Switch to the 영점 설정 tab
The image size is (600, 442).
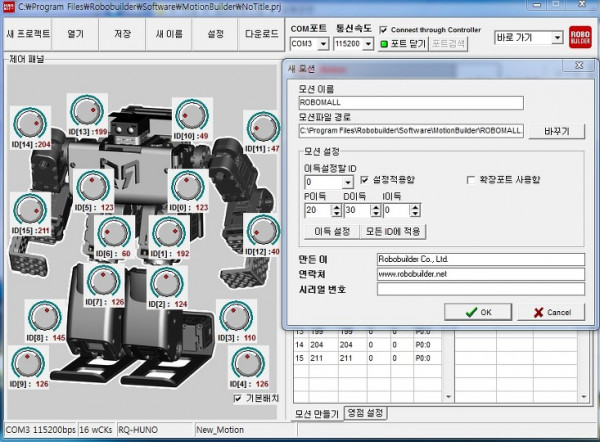(365, 413)
